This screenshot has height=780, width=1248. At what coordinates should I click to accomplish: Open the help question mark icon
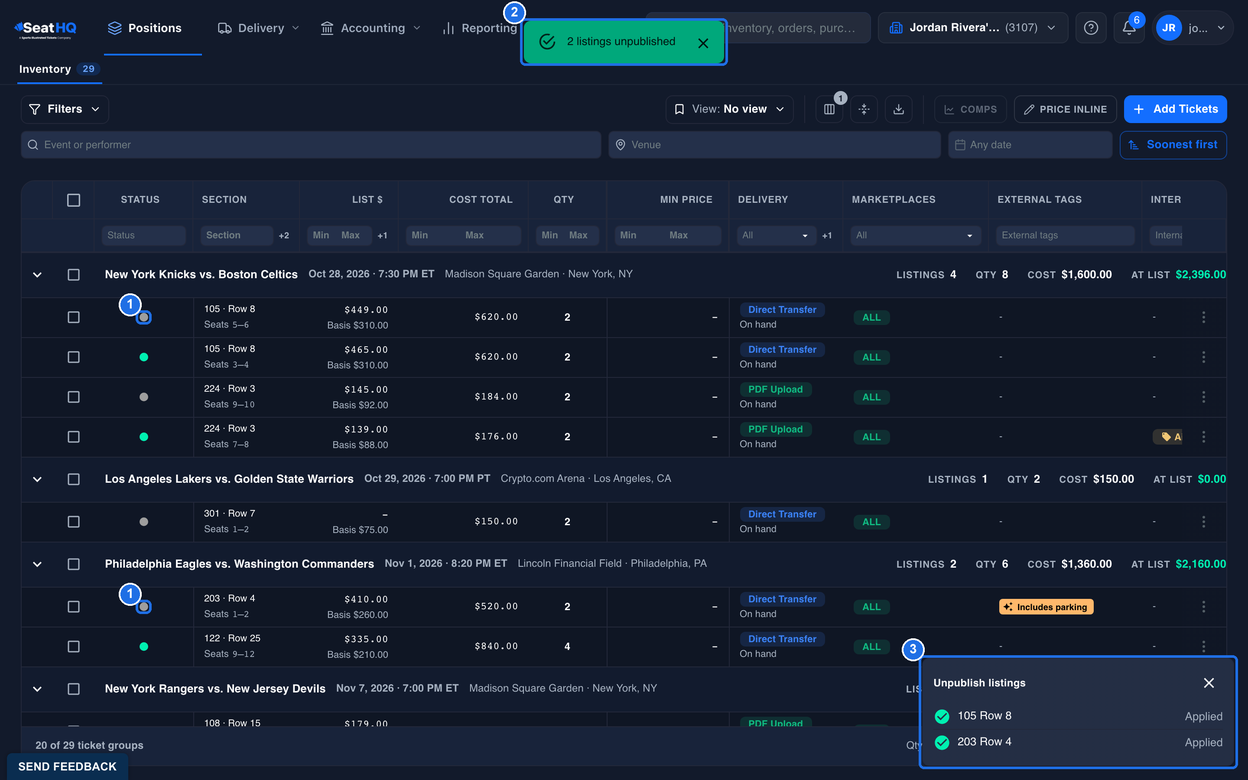1091,28
